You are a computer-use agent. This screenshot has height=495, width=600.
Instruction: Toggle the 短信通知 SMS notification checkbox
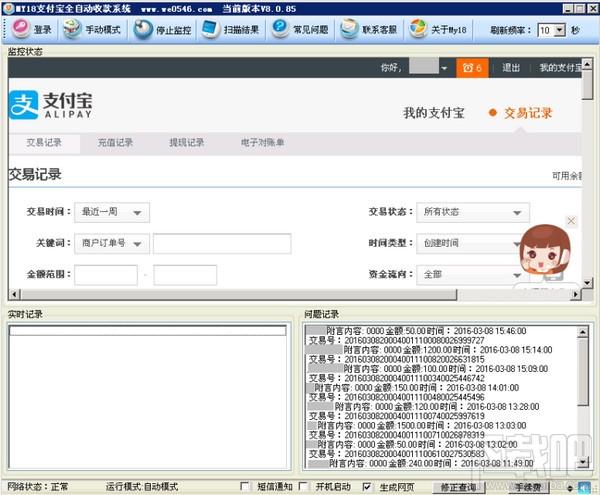click(x=244, y=486)
